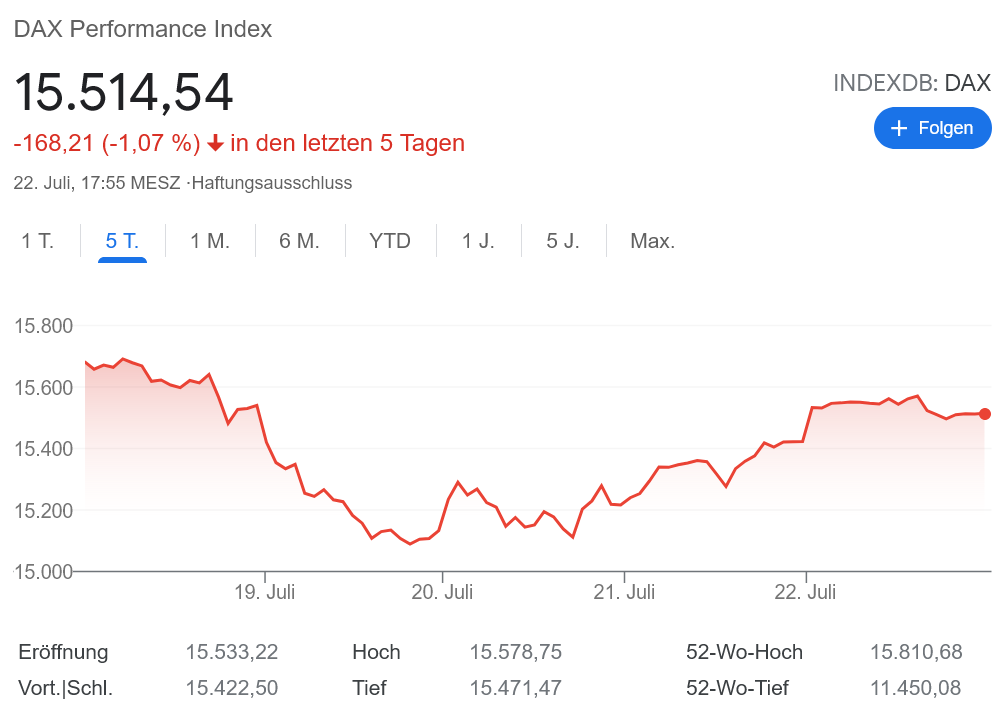The width and height of the screenshot is (1008, 728).
Task: Select the 1 T. time range tab
Action: 38,241
